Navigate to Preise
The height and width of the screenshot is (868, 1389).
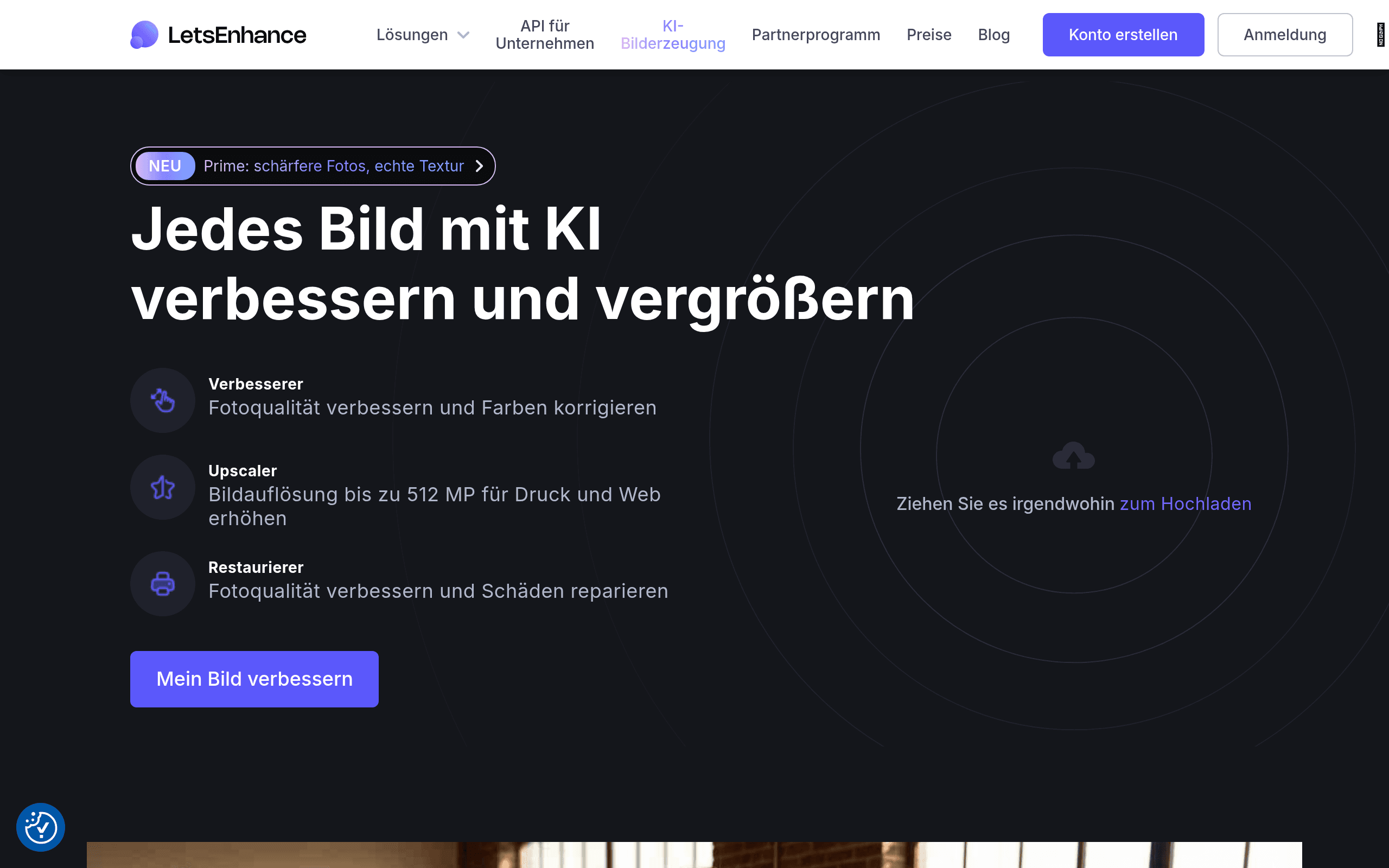pyautogui.click(x=929, y=35)
